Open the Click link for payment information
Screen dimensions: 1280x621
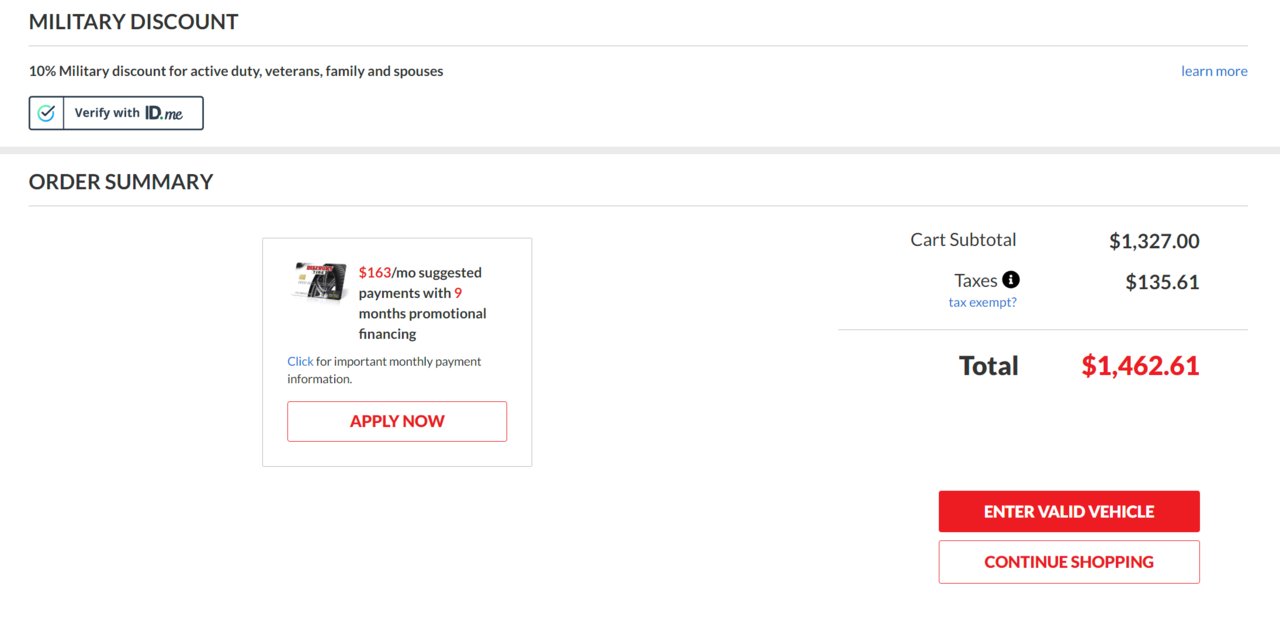300,361
